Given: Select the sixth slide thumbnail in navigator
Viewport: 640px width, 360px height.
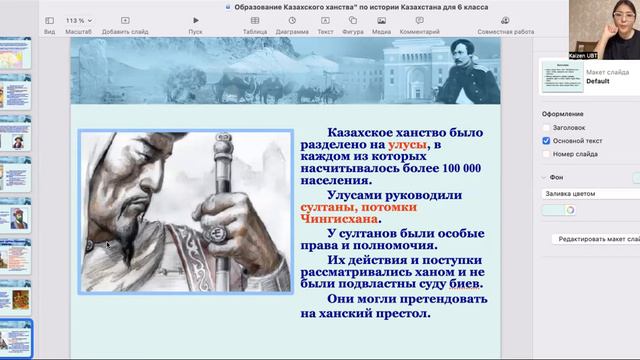Looking at the screenshot, I should coord(15,256).
